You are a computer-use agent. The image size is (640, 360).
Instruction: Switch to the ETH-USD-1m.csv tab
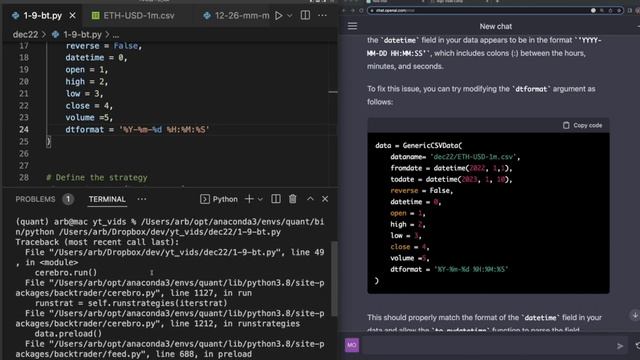click(133, 16)
